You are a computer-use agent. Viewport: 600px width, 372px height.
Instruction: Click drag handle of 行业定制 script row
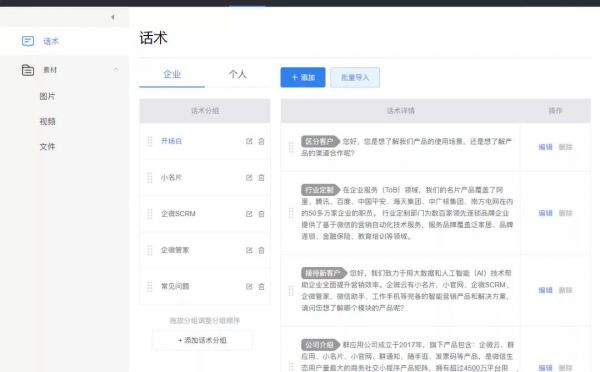[291, 213]
